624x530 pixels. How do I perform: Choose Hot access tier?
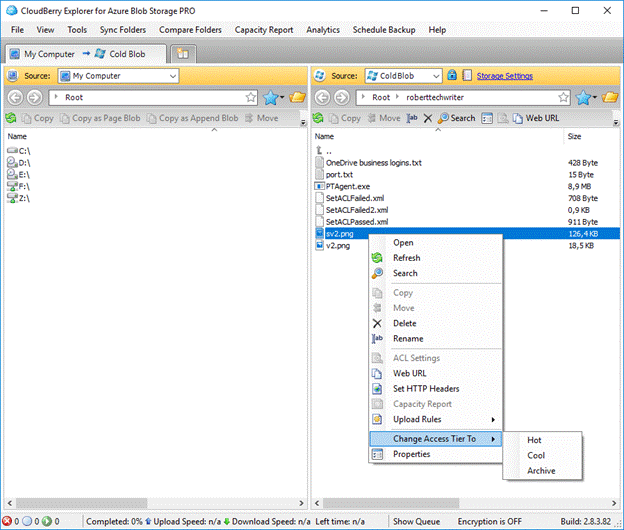[x=534, y=440]
